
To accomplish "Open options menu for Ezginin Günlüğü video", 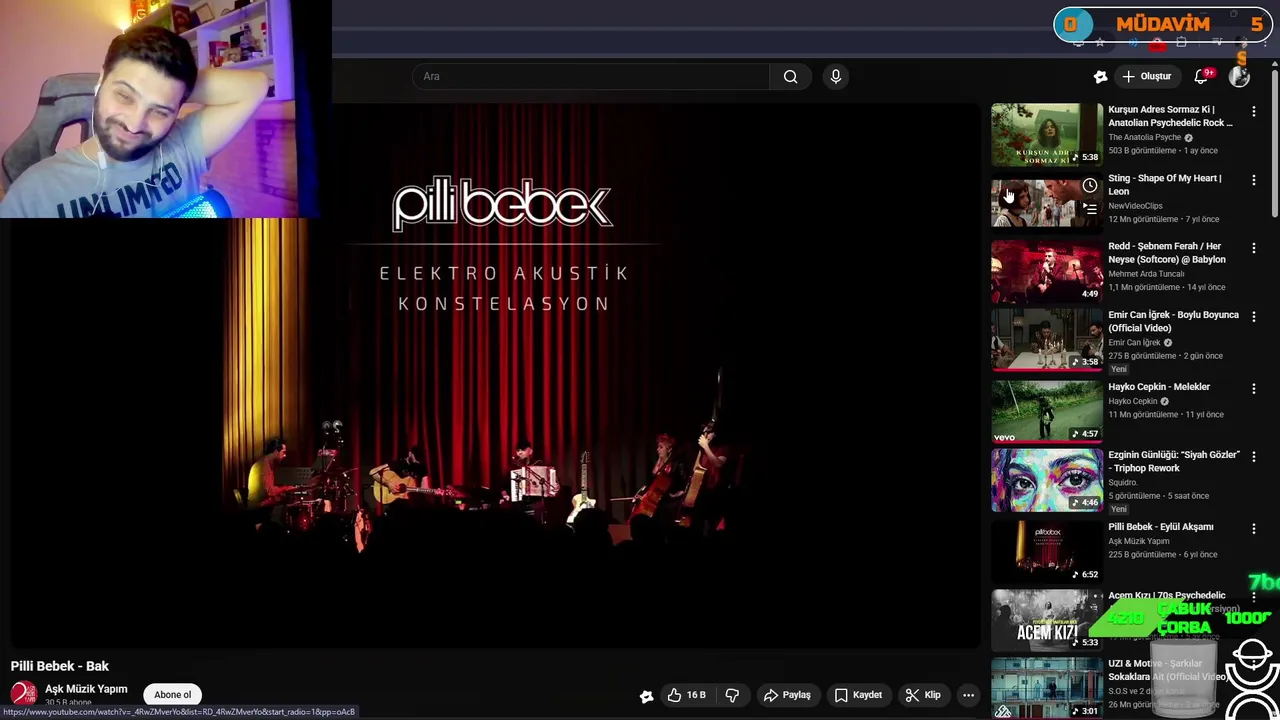I will (1254, 457).
